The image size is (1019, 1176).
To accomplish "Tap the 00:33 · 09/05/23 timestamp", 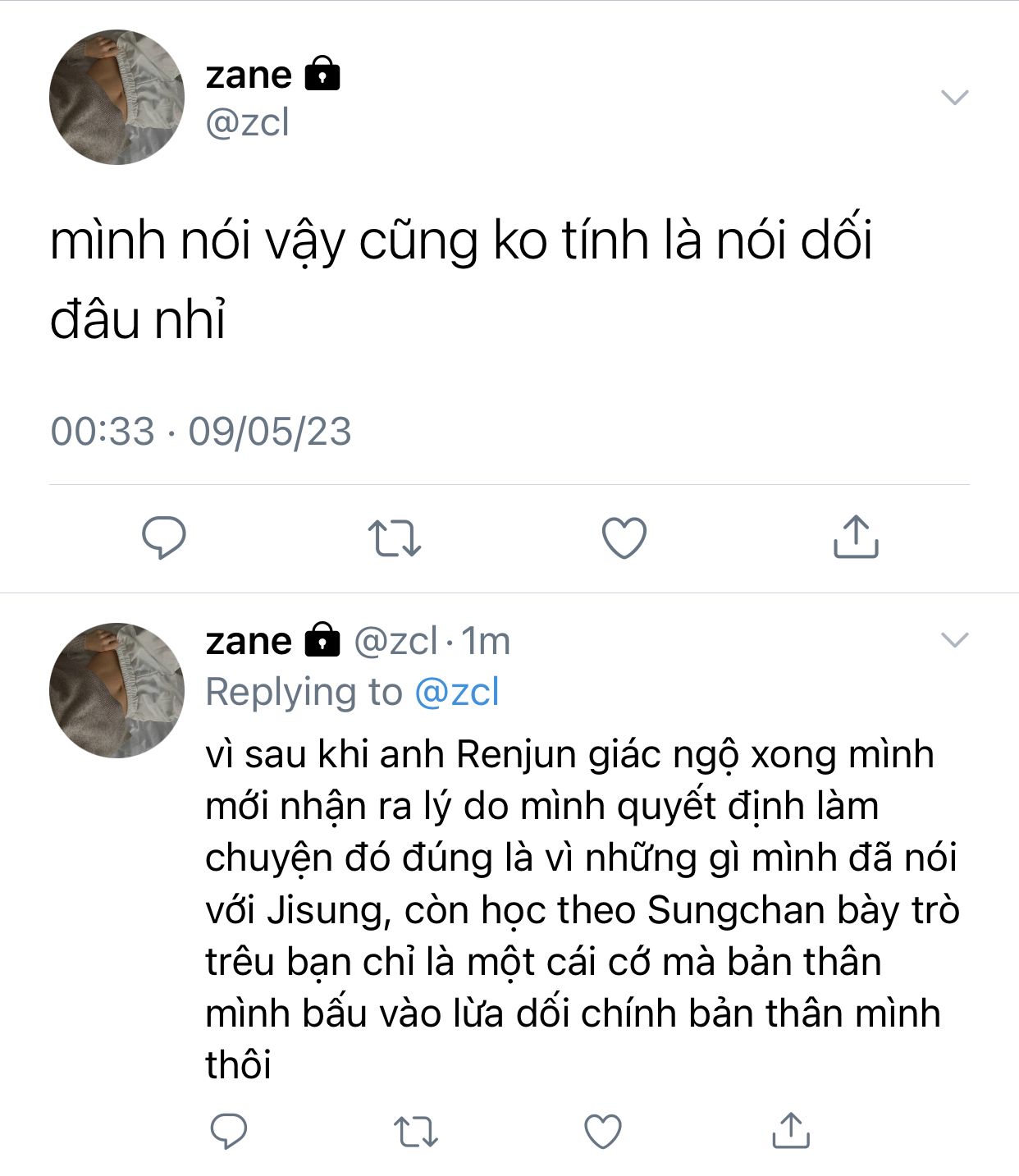I will tap(201, 431).
